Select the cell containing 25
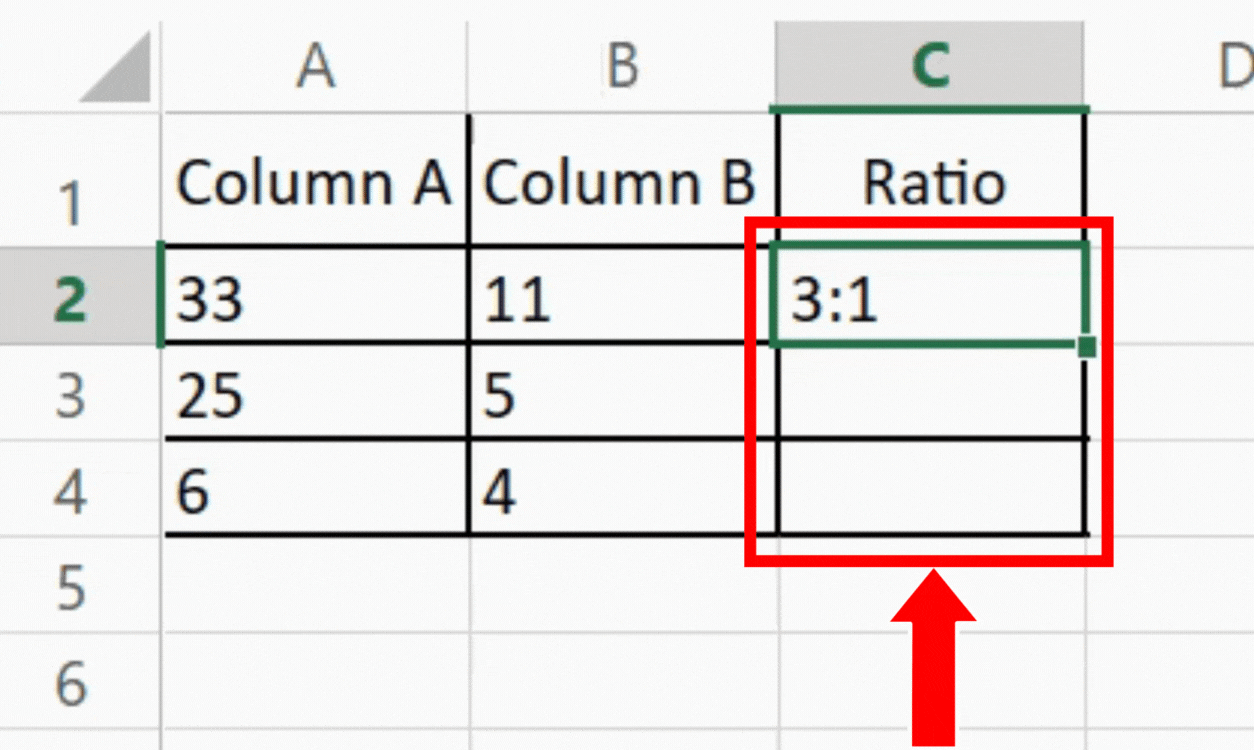This screenshot has width=1254, height=750. coord(315,395)
